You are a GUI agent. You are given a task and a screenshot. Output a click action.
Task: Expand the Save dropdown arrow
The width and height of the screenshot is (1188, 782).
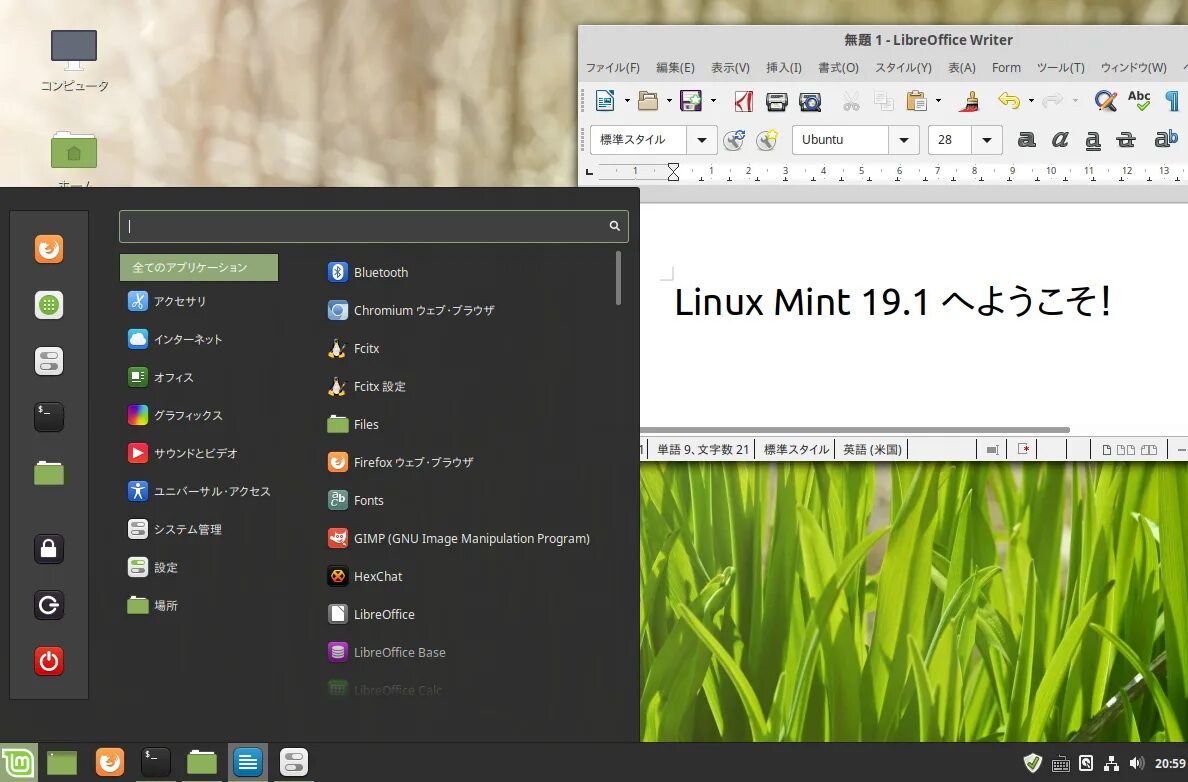pos(713,100)
